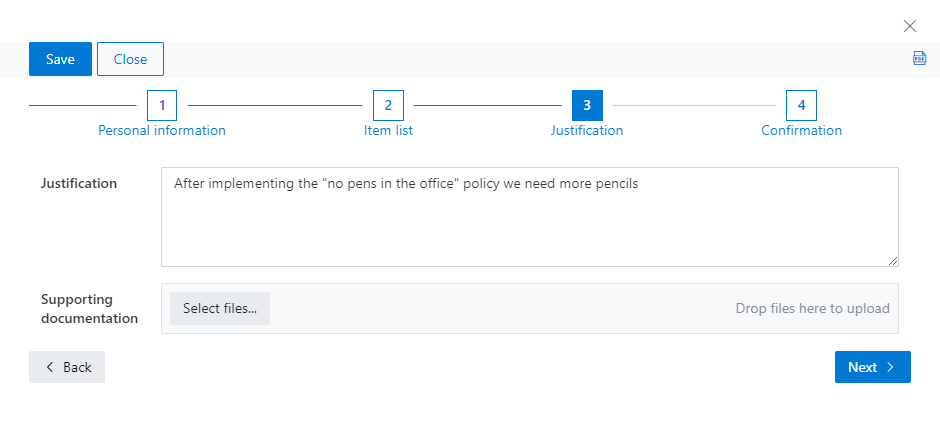Screen dimensions: 940x437
Task: Click the bold Justification field label
Action: coord(79,183)
